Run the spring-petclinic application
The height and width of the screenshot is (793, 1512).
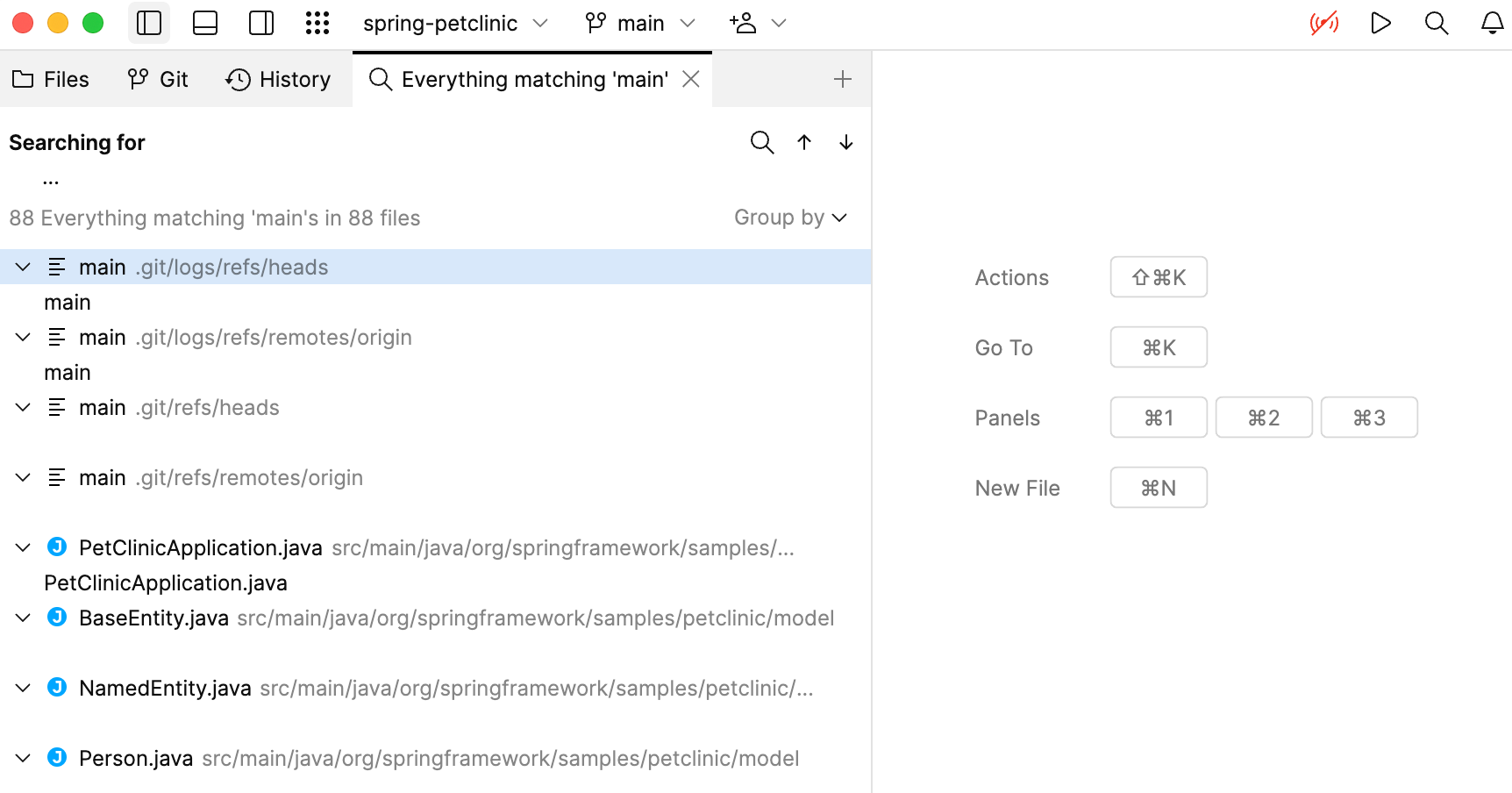[x=1380, y=23]
